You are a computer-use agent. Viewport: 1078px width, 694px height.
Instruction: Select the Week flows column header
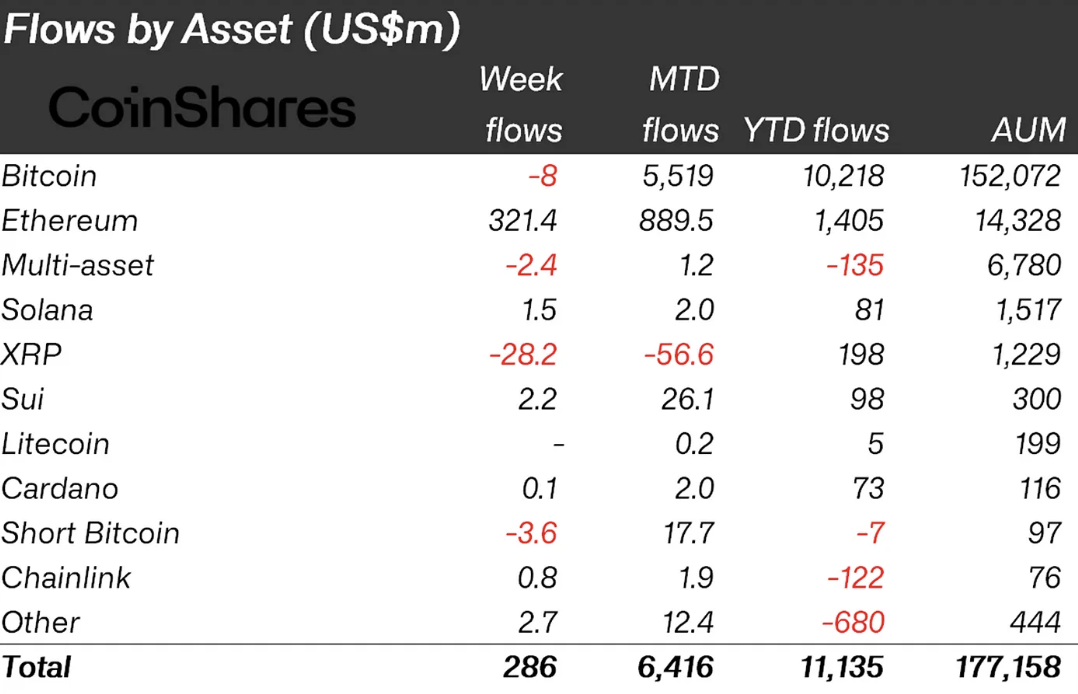tap(521, 104)
